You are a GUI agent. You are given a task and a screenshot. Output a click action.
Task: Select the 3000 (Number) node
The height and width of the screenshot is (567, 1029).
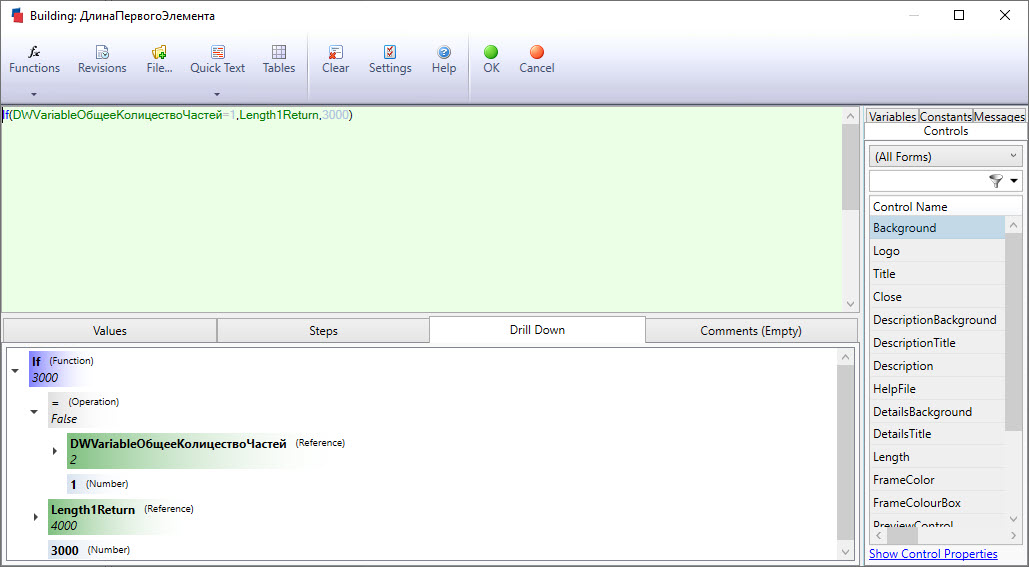tap(90, 550)
